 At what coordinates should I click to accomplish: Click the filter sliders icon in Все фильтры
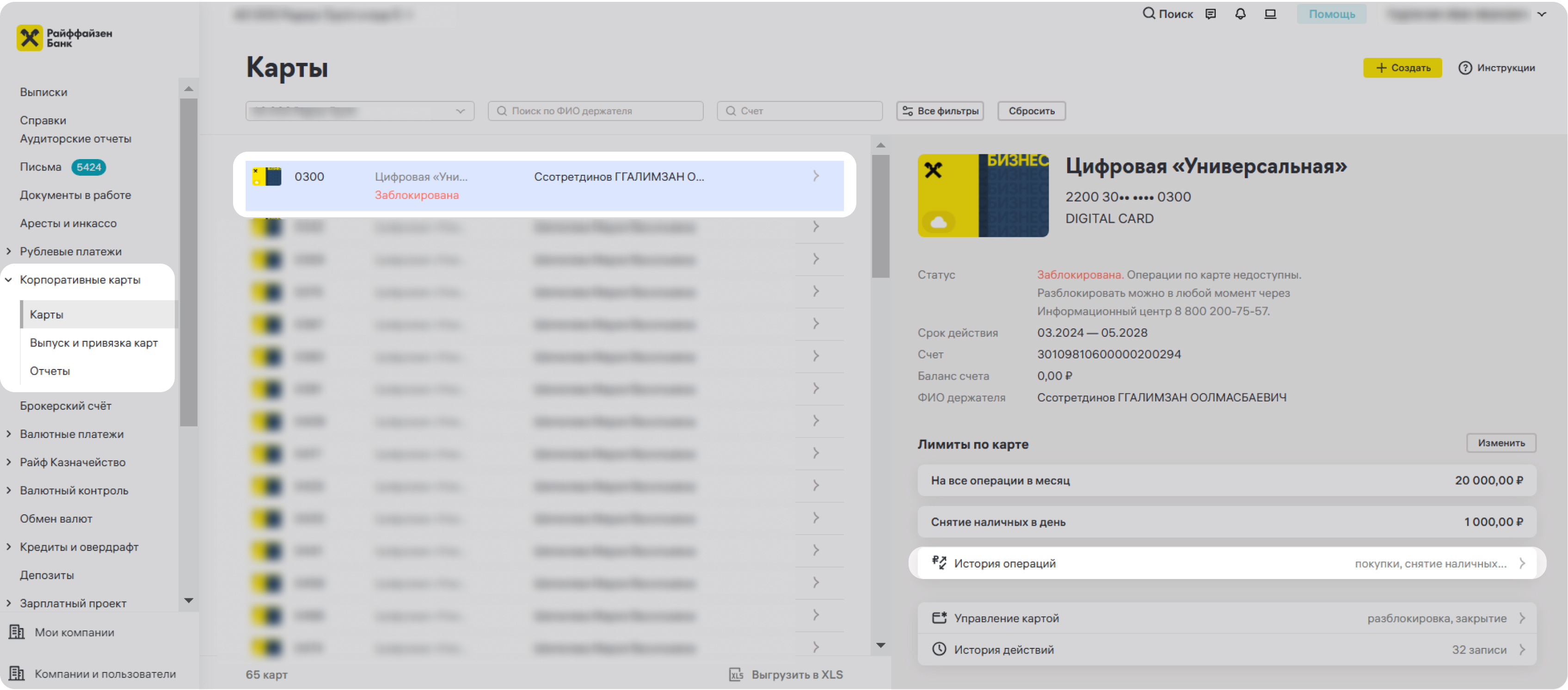[907, 111]
